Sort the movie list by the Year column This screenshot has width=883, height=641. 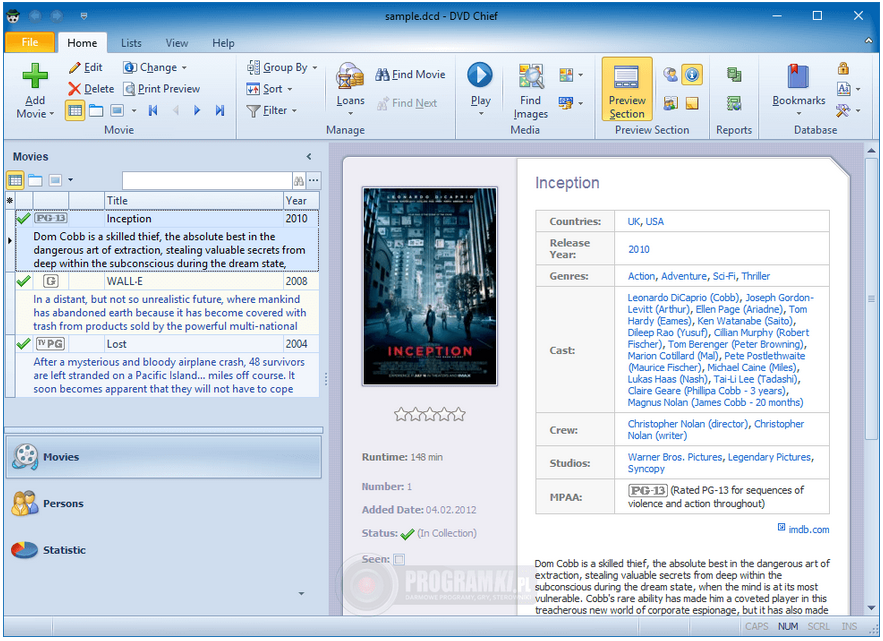point(301,201)
